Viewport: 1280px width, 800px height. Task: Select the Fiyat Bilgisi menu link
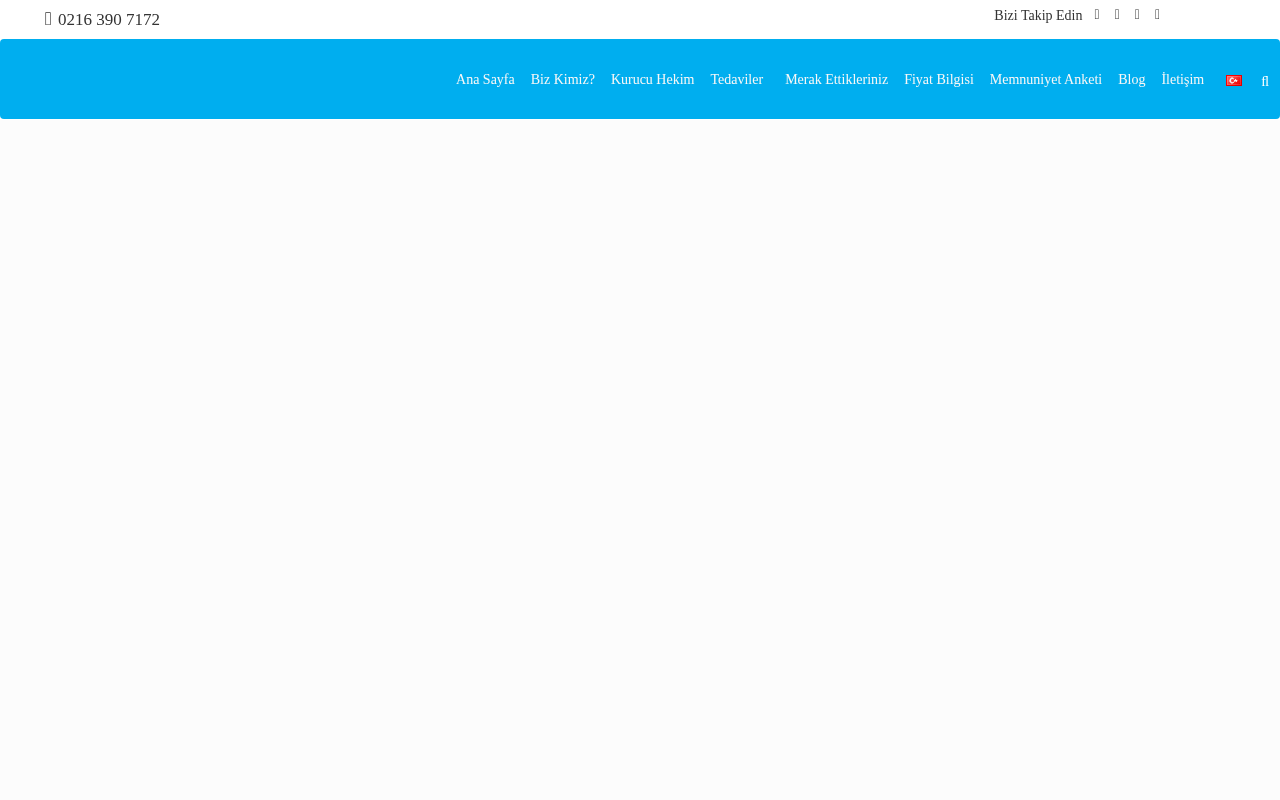(x=939, y=80)
